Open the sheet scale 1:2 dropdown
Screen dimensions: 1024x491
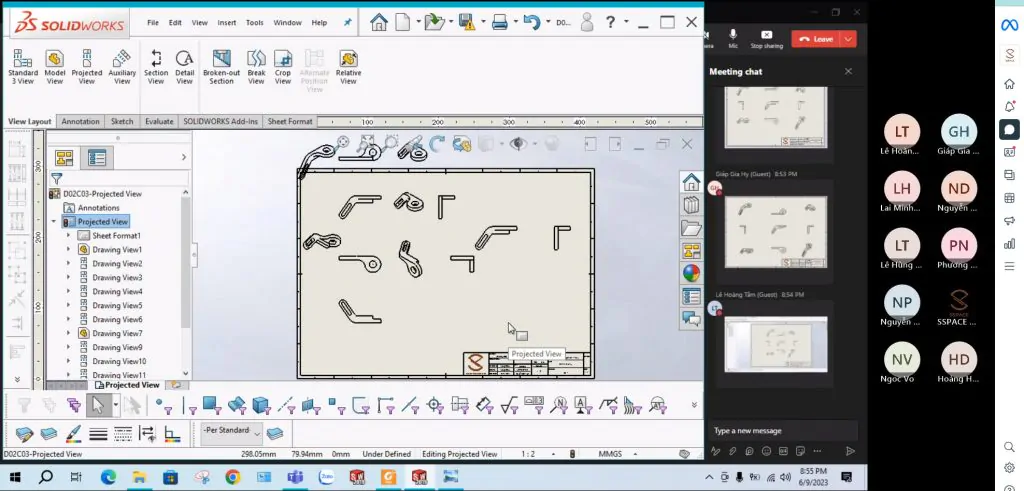[x=554, y=454]
